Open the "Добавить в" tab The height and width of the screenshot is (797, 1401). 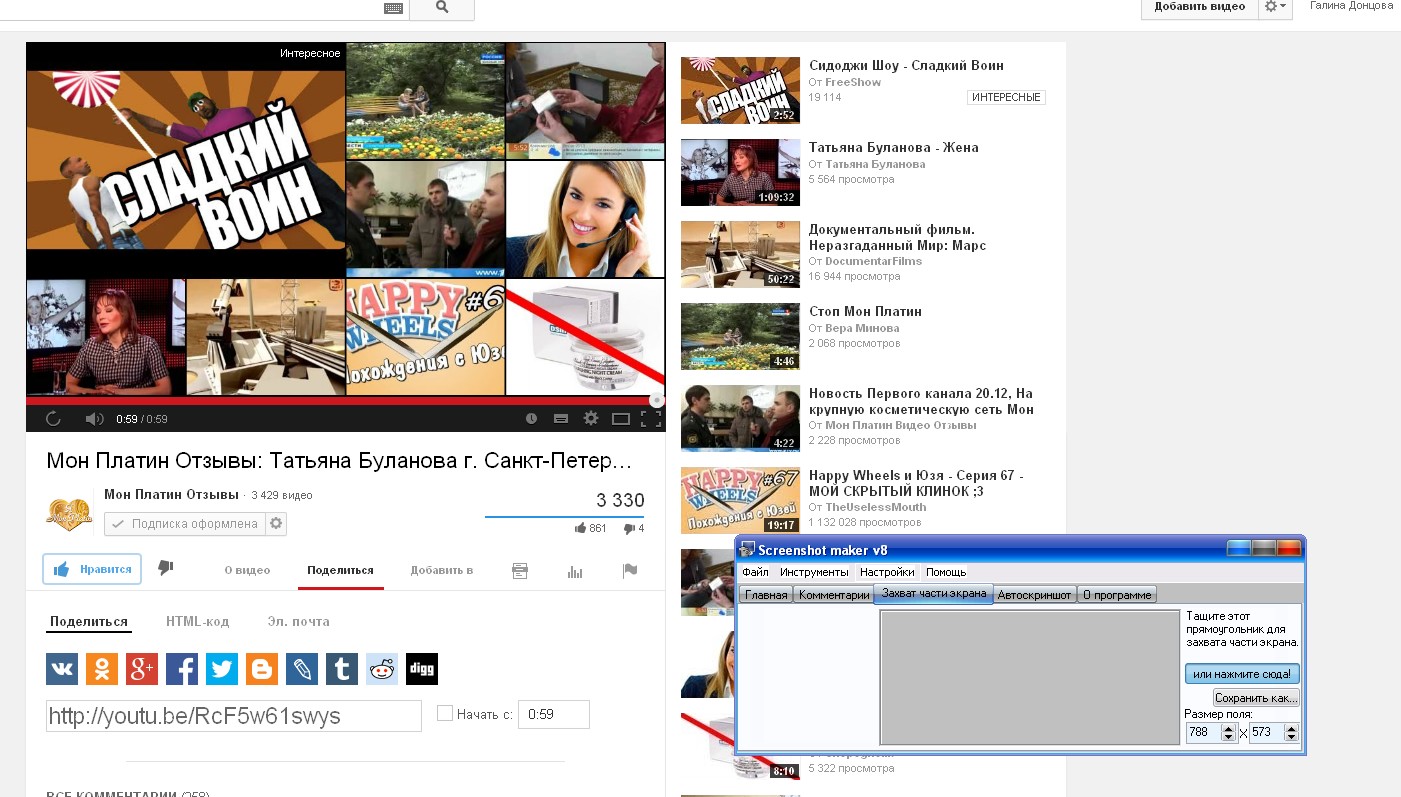(x=442, y=570)
